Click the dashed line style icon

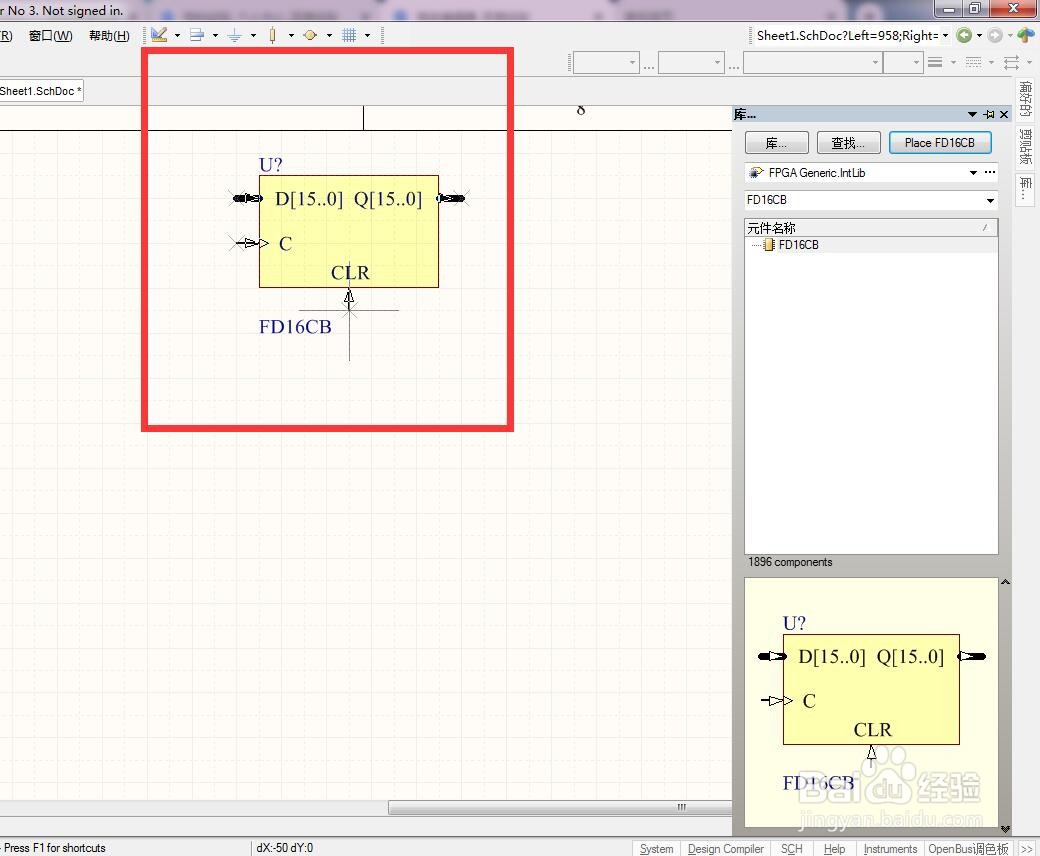(973, 62)
